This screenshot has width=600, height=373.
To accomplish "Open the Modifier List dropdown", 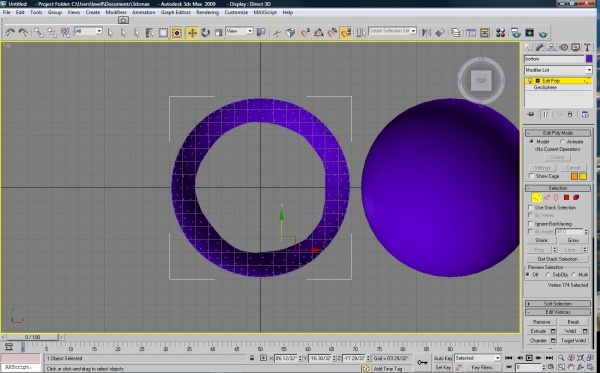I will (x=558, y=70).
